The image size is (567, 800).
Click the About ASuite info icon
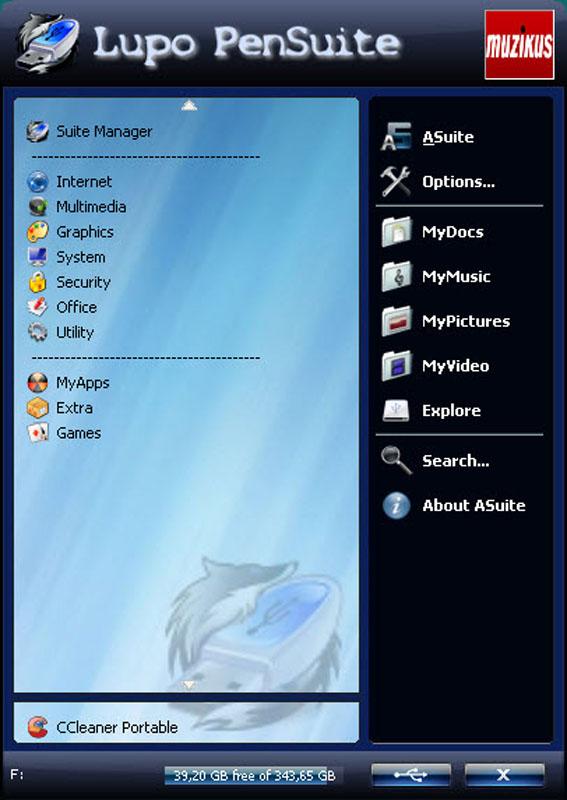pos(396,505)
